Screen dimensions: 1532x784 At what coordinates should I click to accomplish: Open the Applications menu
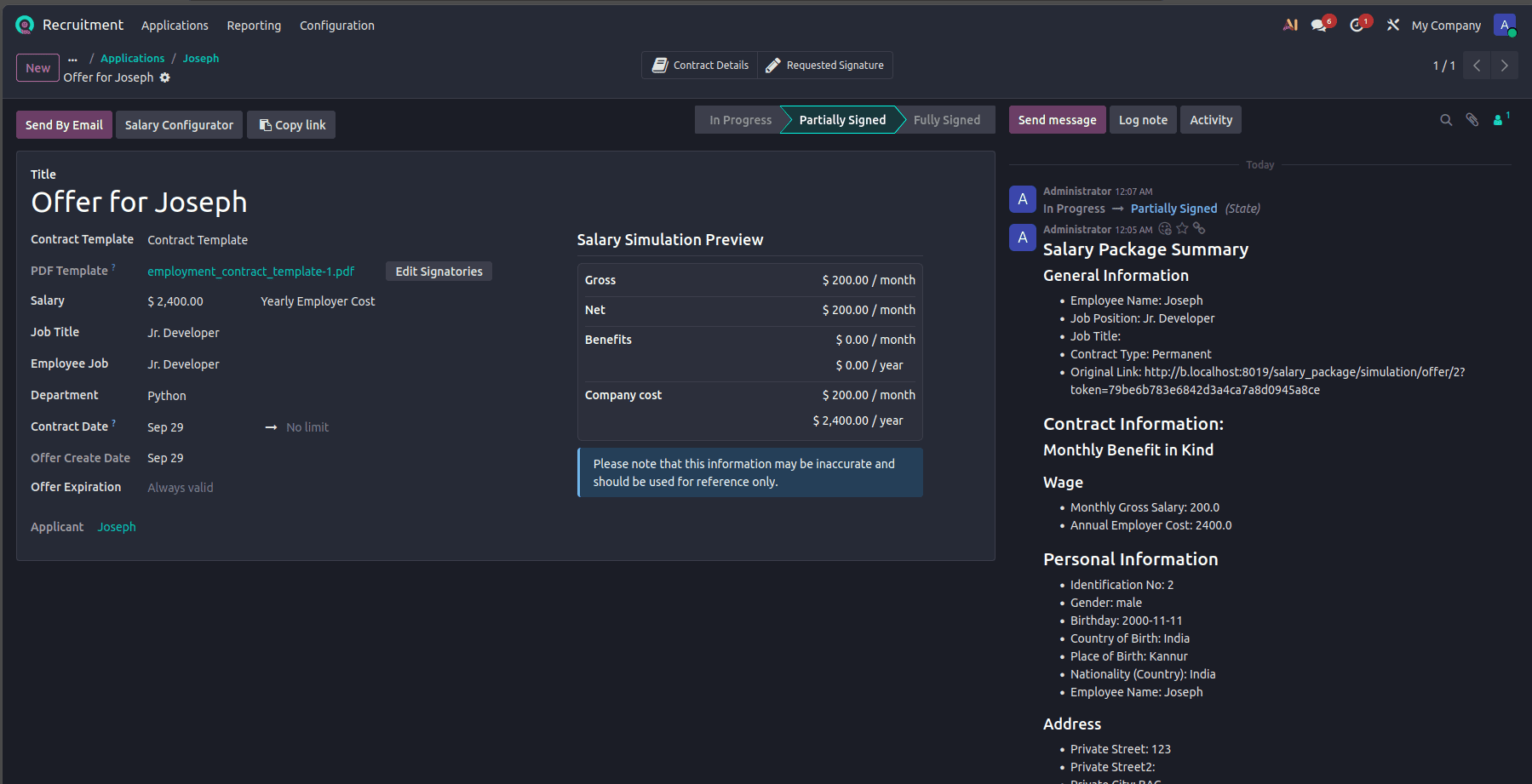(x=175, y=26)
